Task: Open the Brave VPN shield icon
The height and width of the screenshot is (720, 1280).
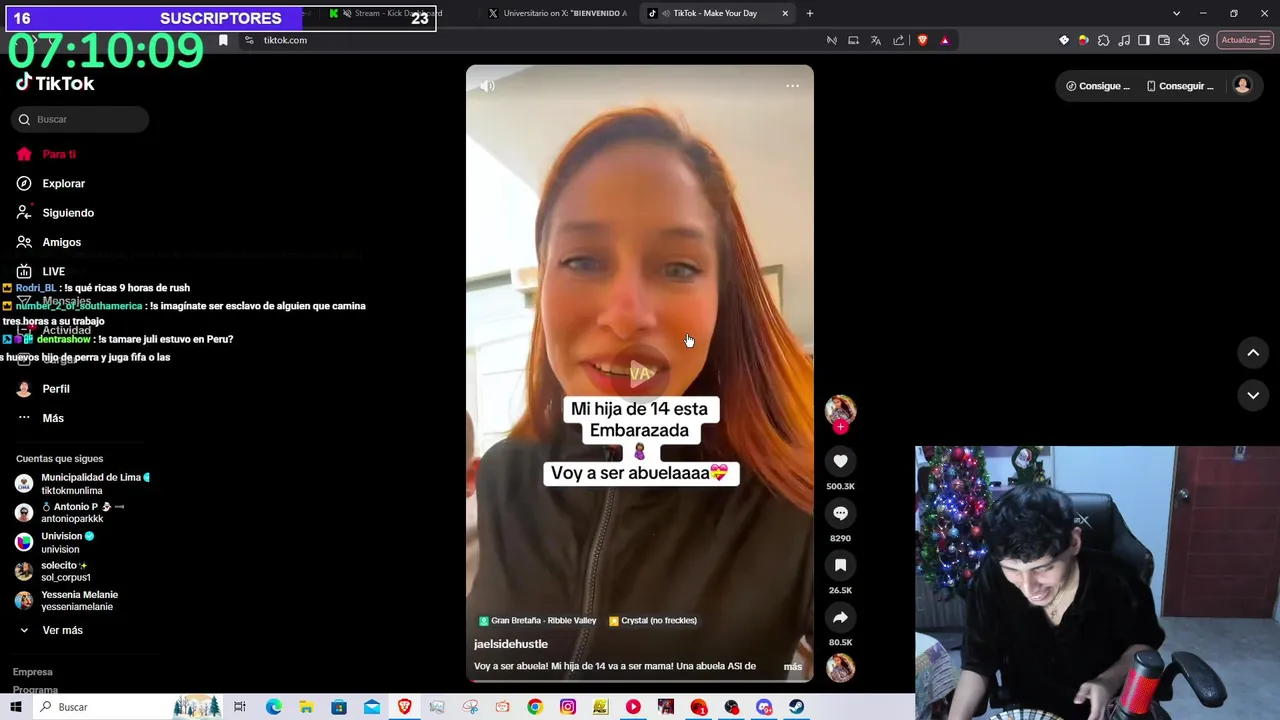Action: click(x=1204, y=40)
